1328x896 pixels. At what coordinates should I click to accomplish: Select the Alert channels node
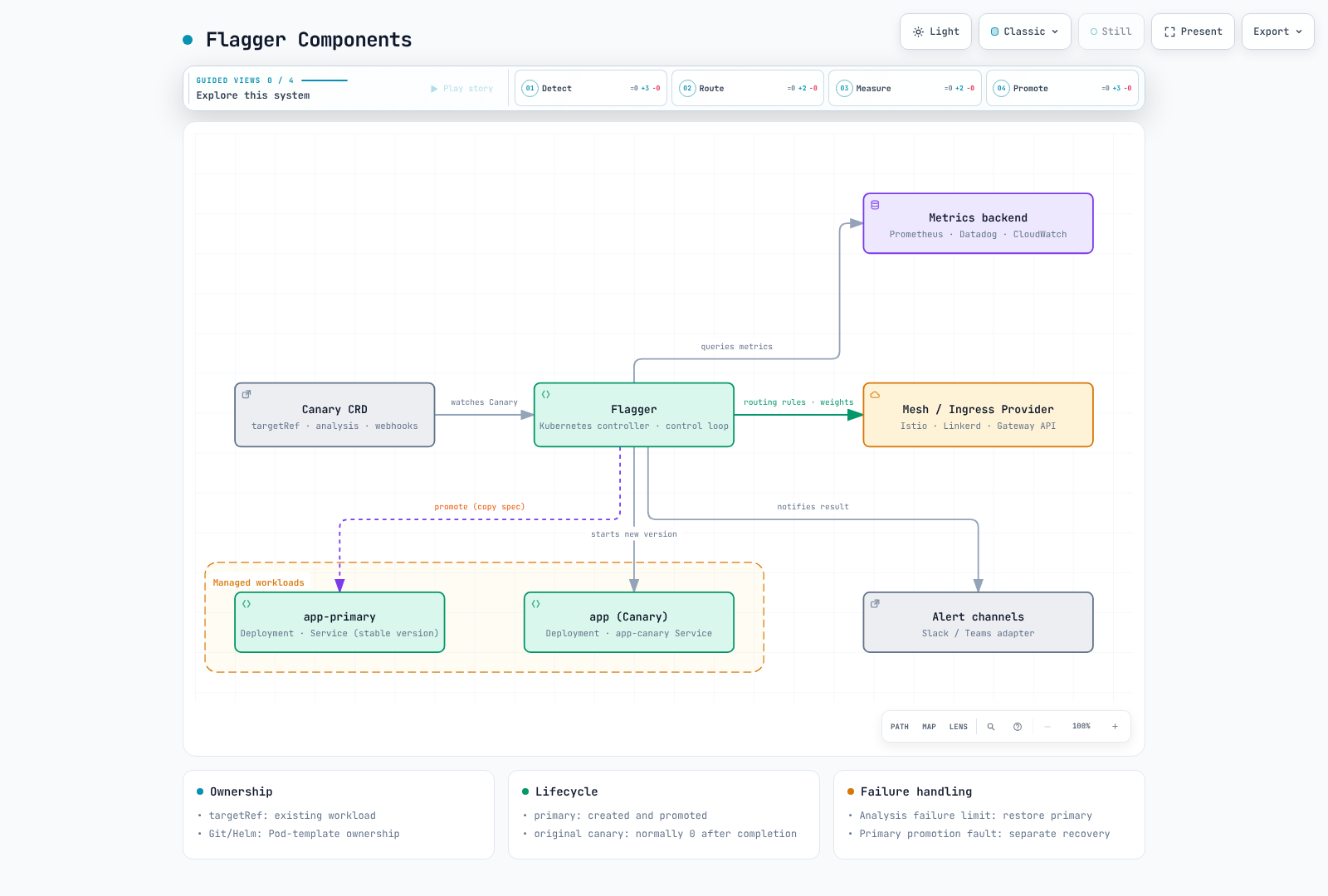(979, 622)
